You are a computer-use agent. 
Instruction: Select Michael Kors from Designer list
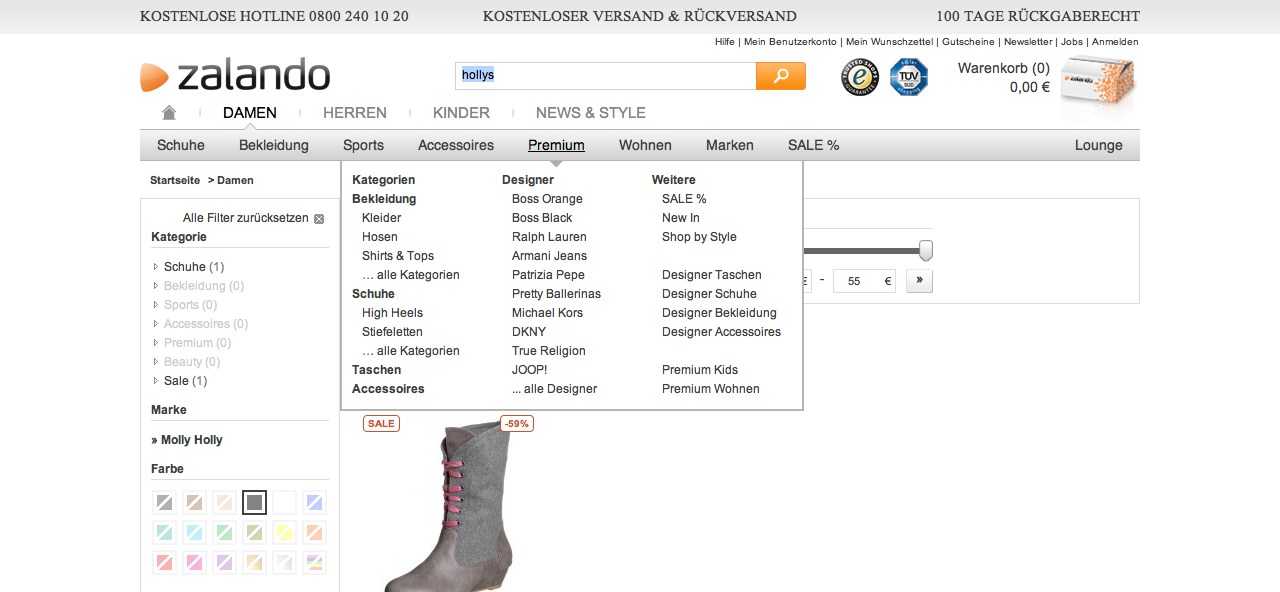(x=547, y=313)
